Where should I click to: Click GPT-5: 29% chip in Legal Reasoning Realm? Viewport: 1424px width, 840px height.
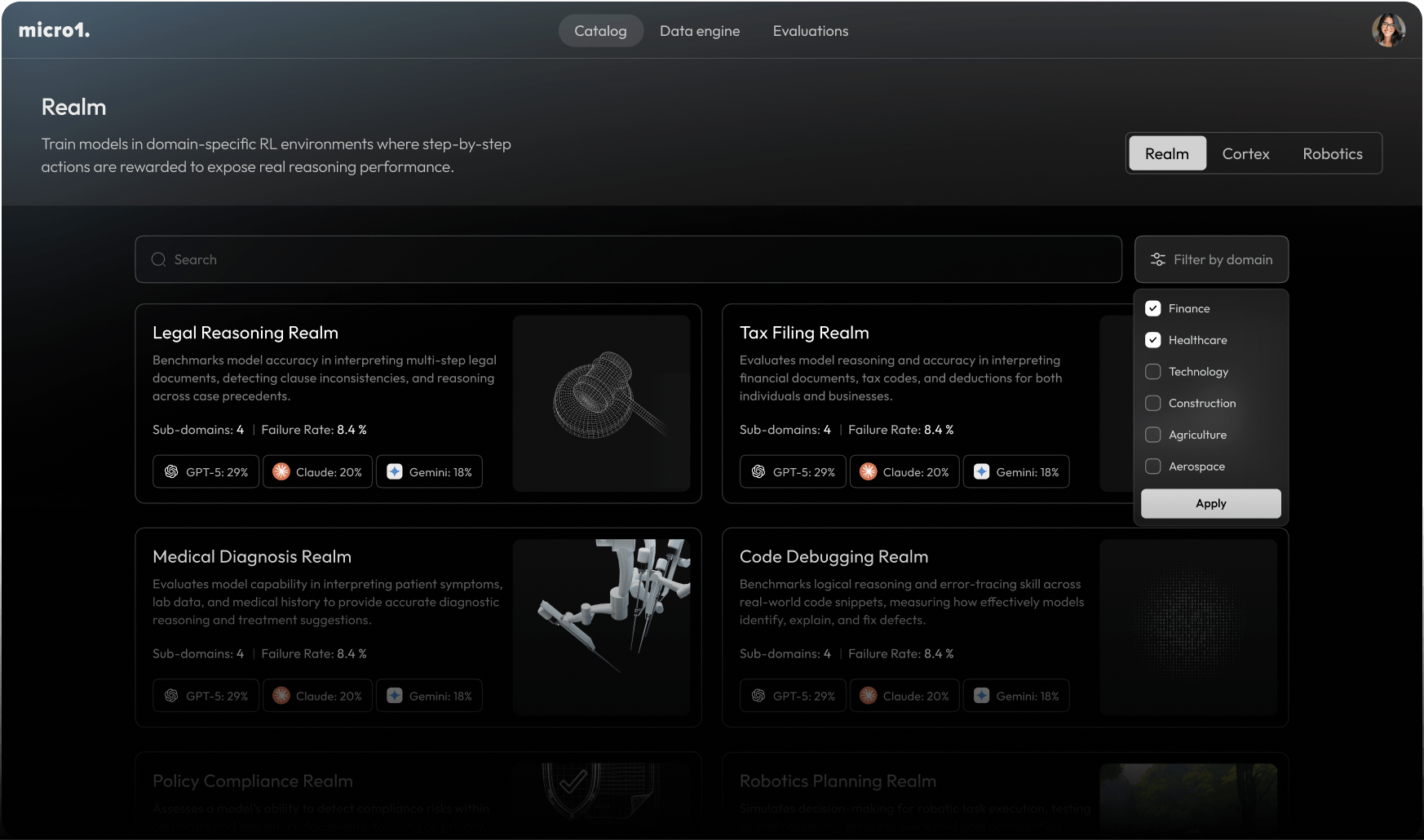click(x=206, y=471)
